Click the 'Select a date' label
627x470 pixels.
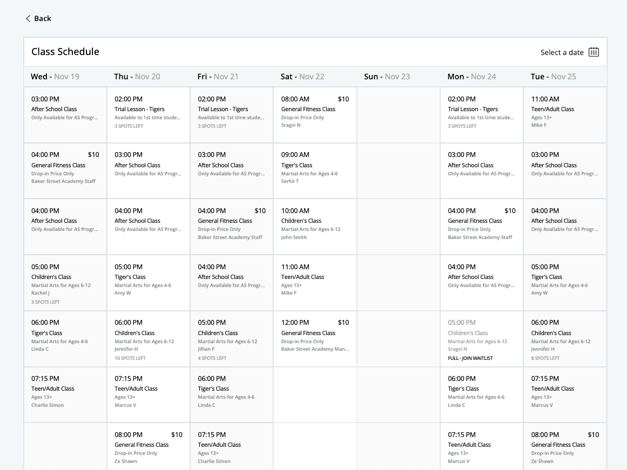[x=562, y=52]
